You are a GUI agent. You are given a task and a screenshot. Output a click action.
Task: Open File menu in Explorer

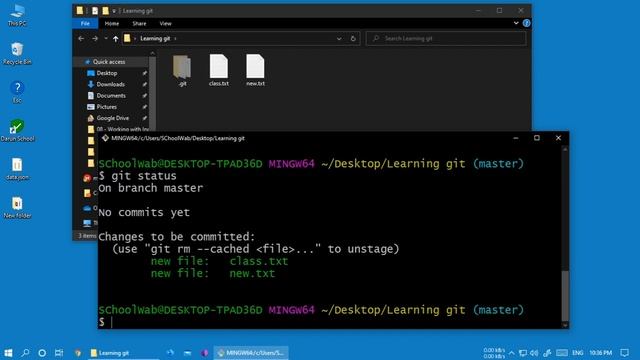click(85, 23)
